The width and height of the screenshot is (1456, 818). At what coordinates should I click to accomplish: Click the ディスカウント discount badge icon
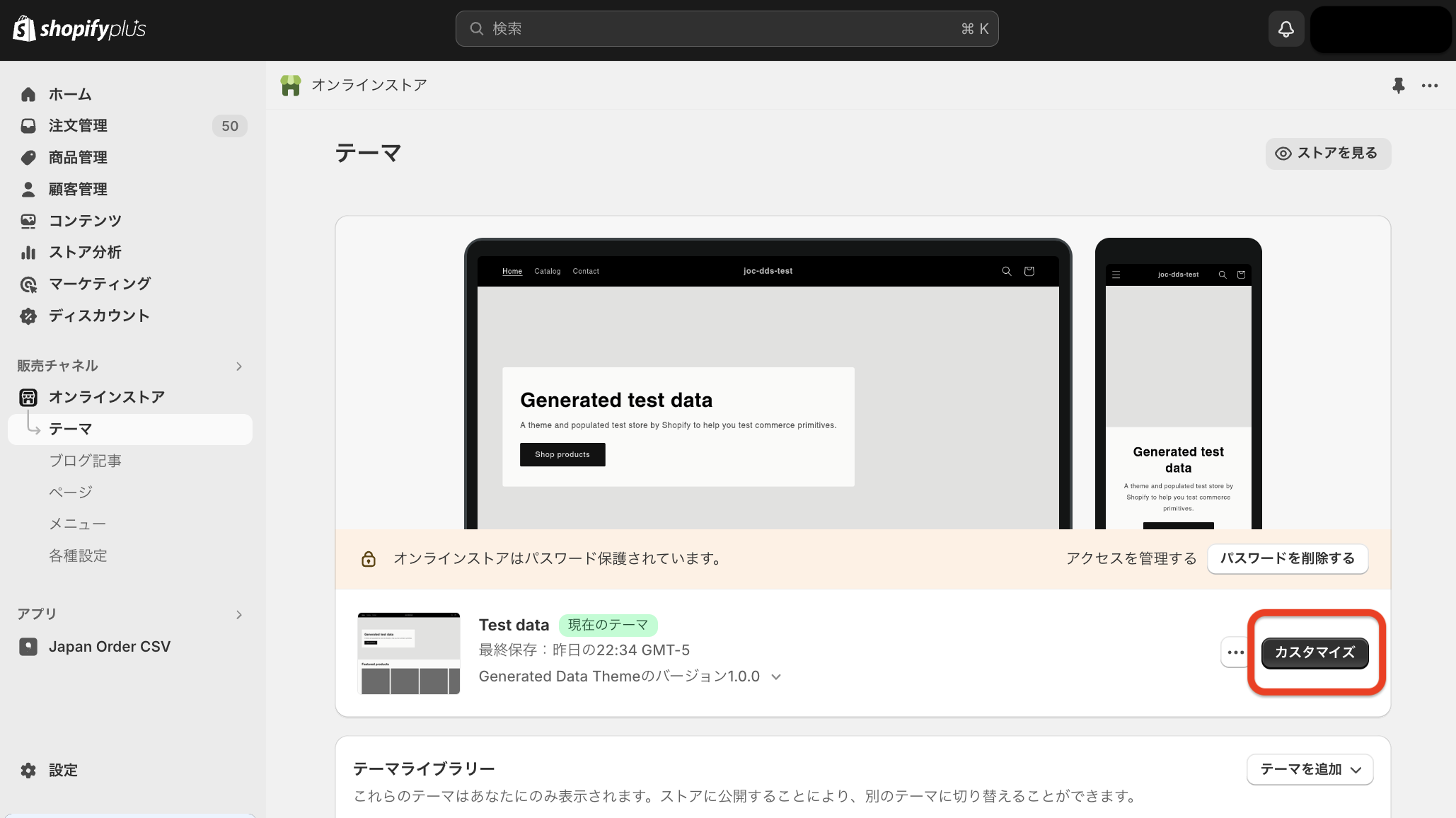pos(28,316)
